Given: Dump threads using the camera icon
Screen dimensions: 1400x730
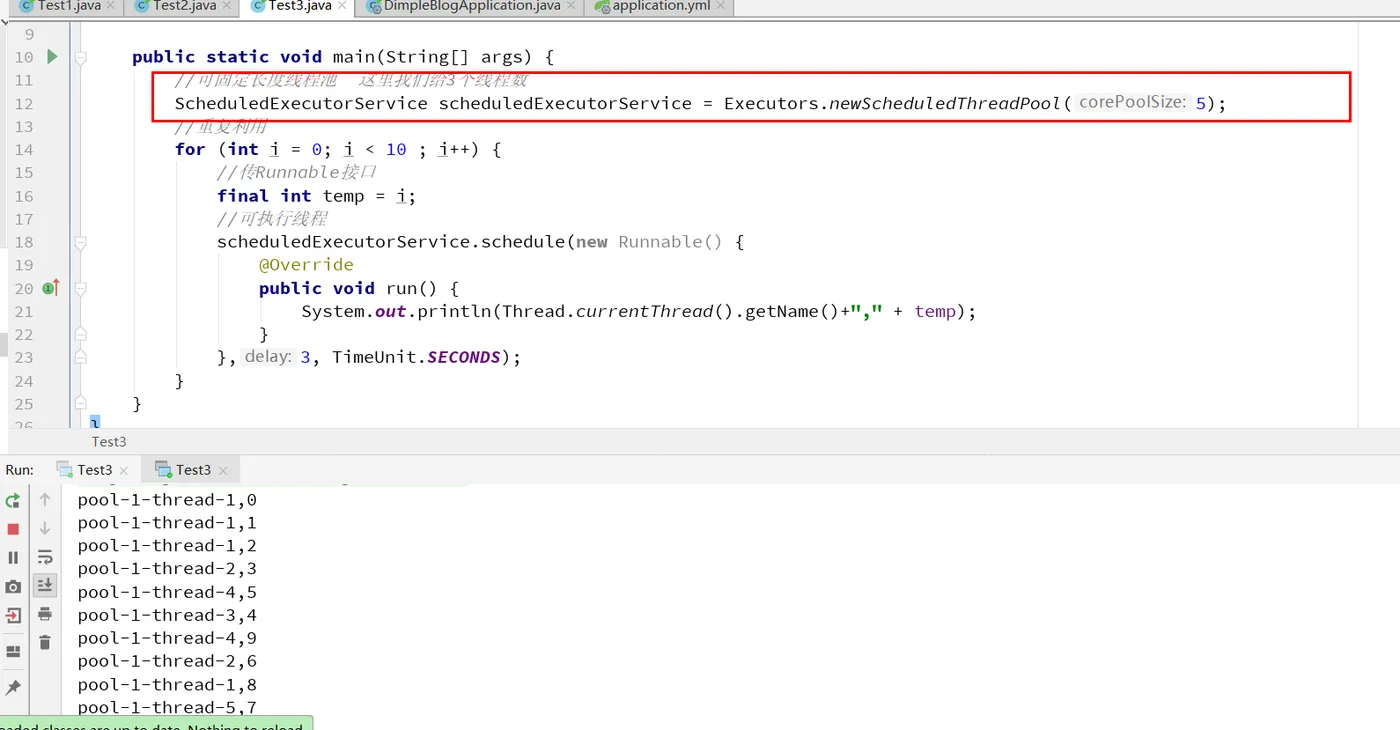Looking at the screenshot, I should pyautogui.click(x=13, y=587).
